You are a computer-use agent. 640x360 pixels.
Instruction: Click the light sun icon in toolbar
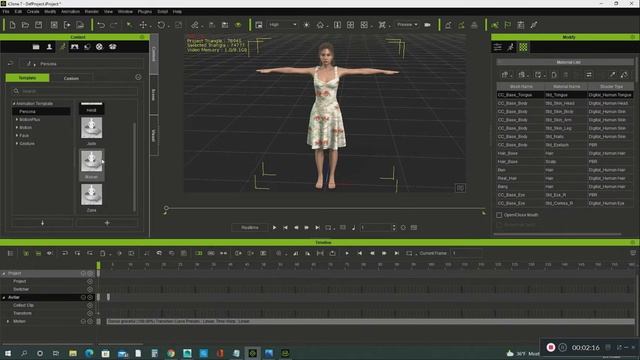pos(307,25)
